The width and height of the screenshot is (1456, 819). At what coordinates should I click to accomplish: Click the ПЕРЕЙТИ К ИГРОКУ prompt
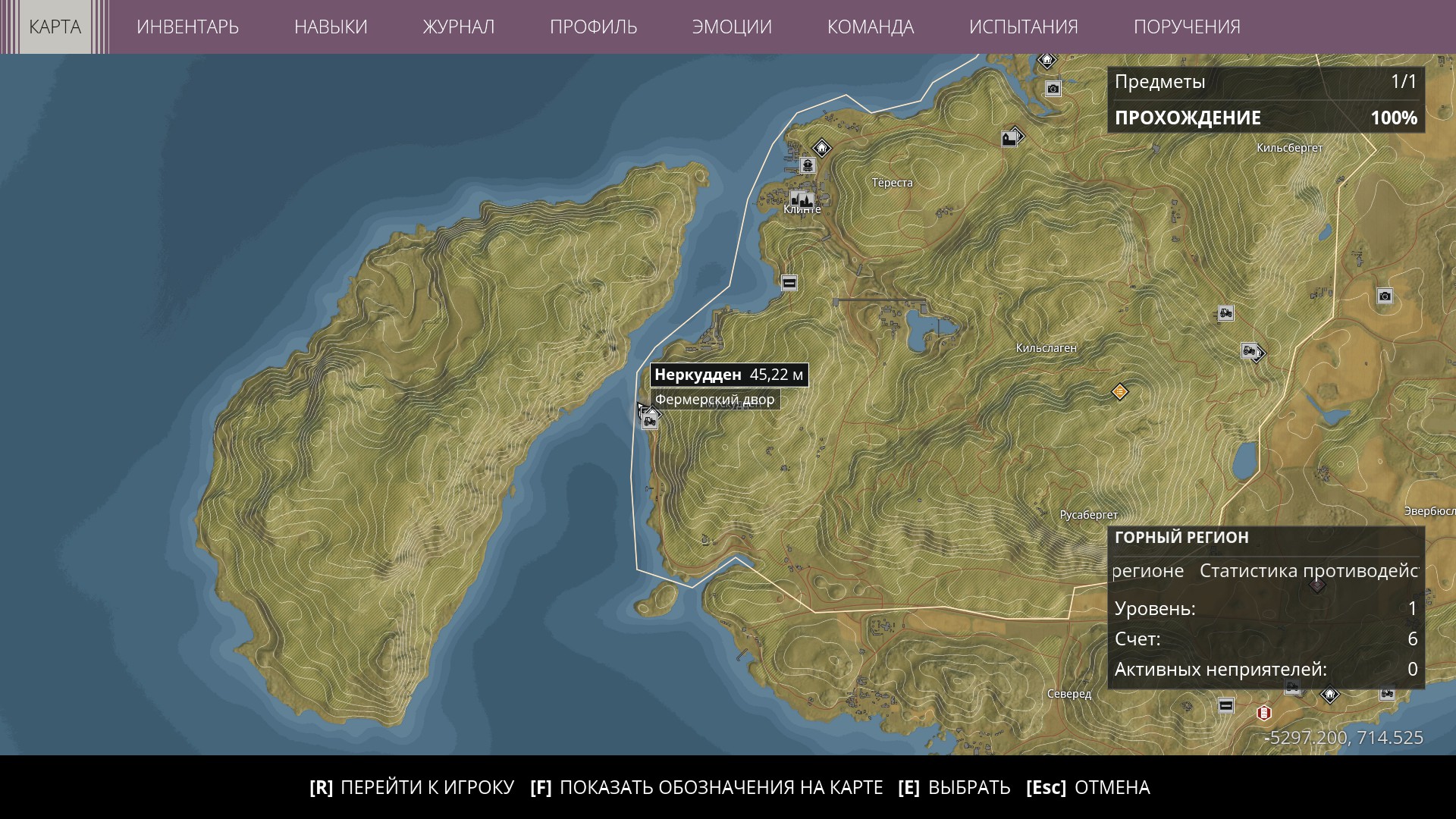pyautogui.click(x=412, y=787)
